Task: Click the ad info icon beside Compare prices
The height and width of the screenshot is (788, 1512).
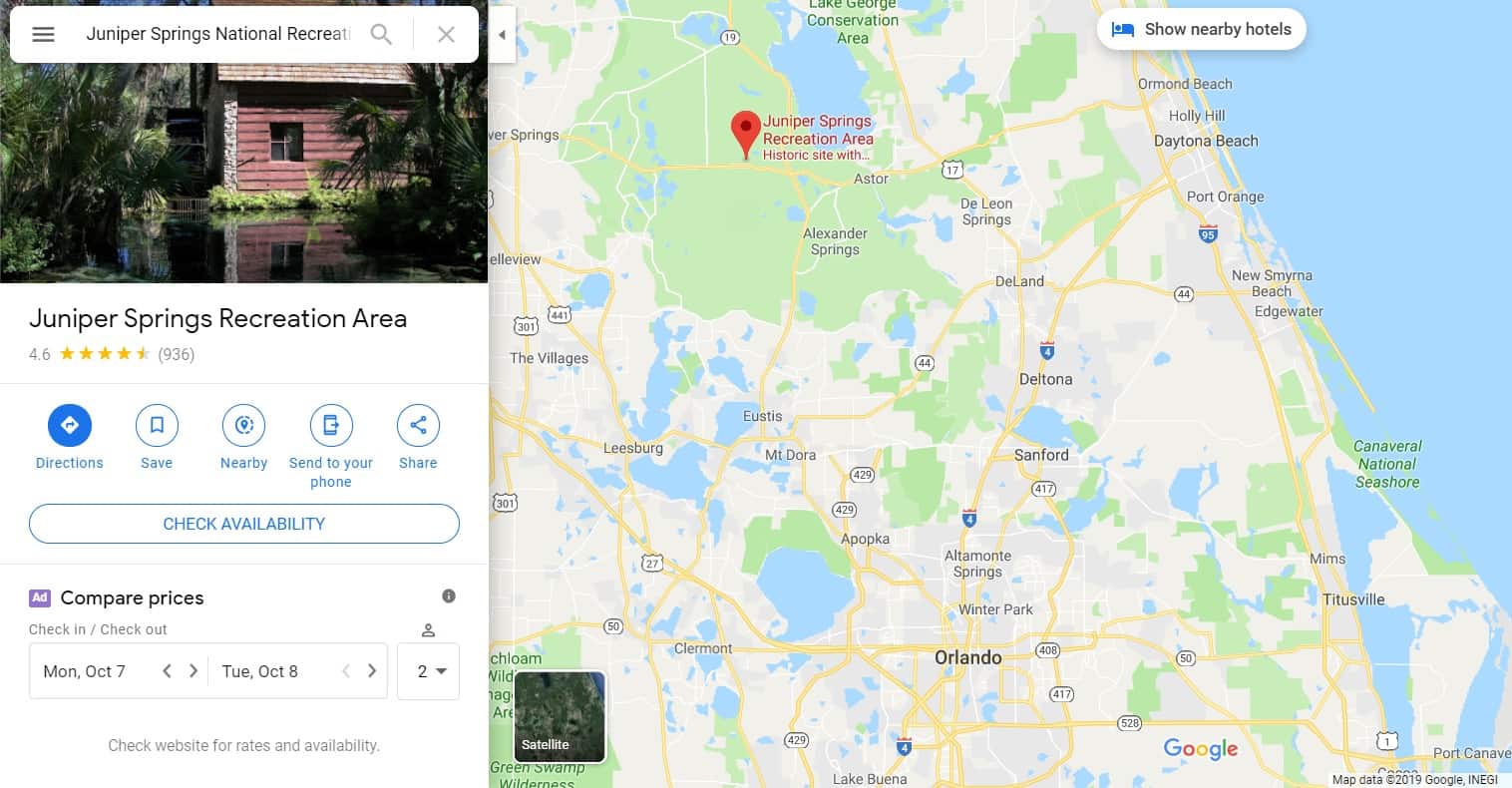Action: point(449,596)
